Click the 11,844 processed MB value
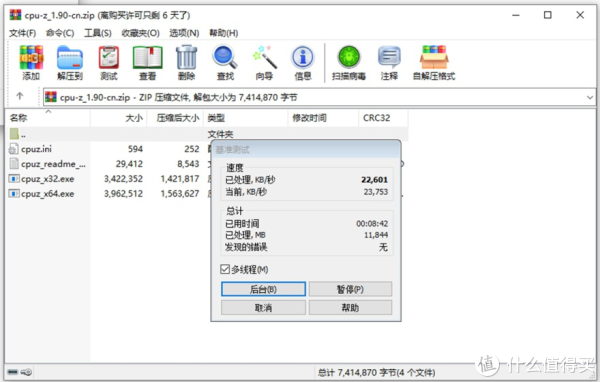 coord(376,235)
